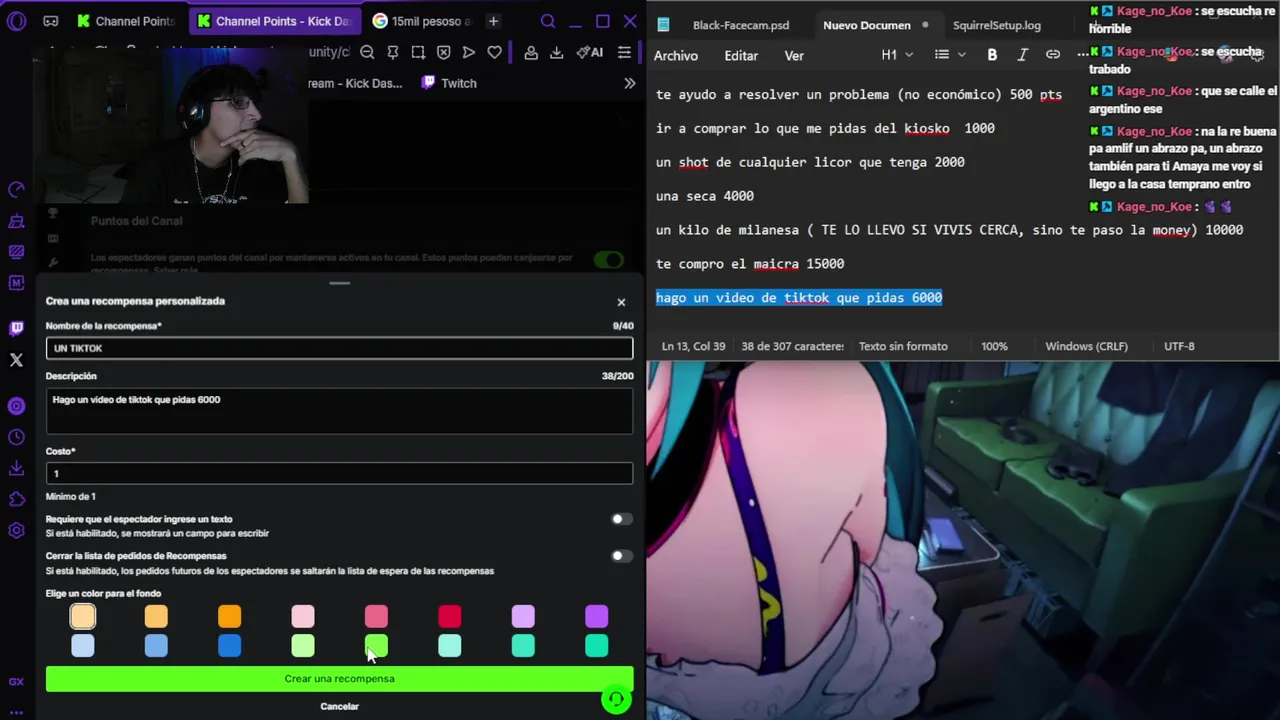1280x720 pixels.
Task: Open the profile account icon
Action: 531,53
